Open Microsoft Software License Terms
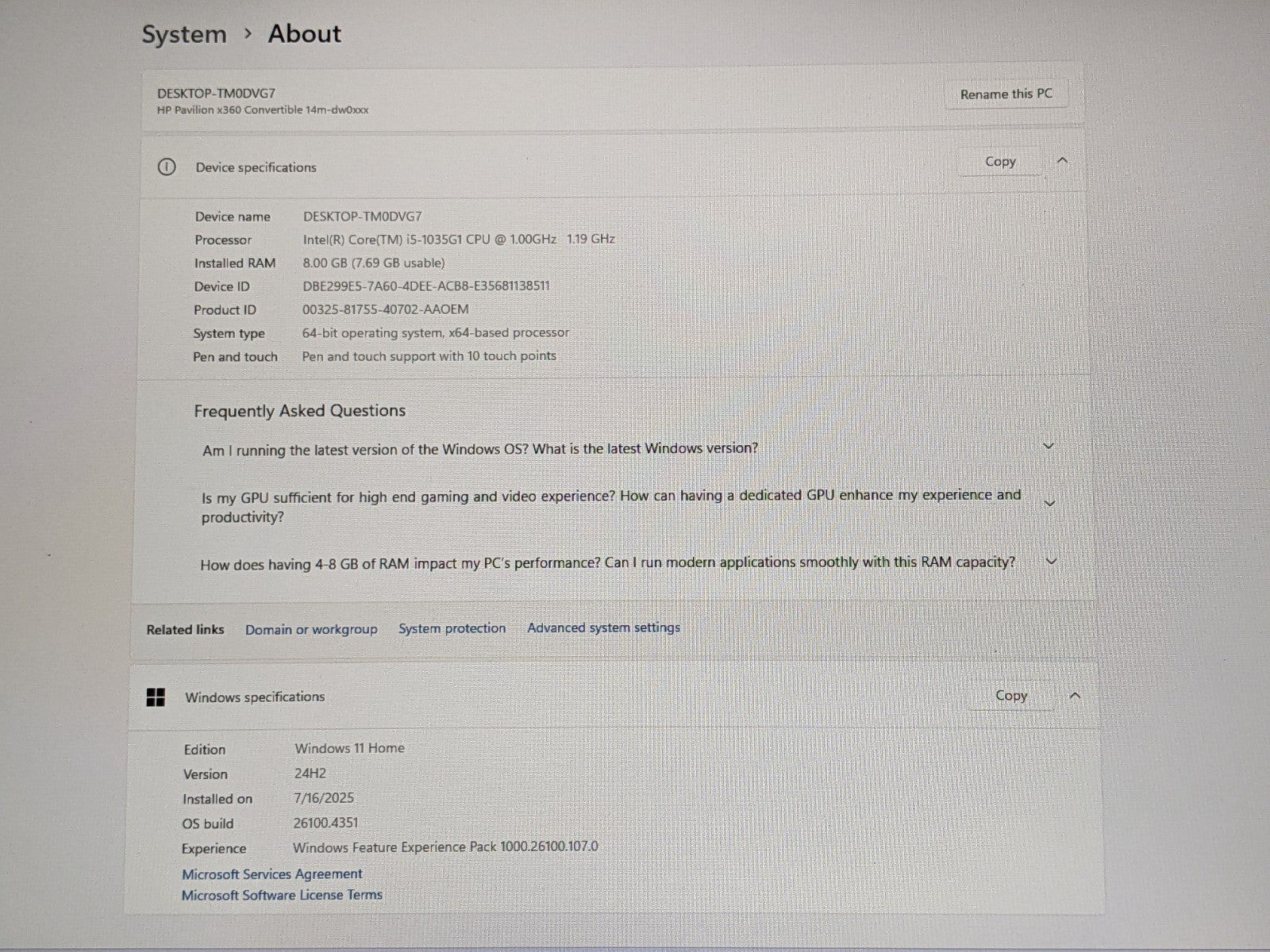Viewport: 1270px width, 952px height. click(x=282, y=895)
